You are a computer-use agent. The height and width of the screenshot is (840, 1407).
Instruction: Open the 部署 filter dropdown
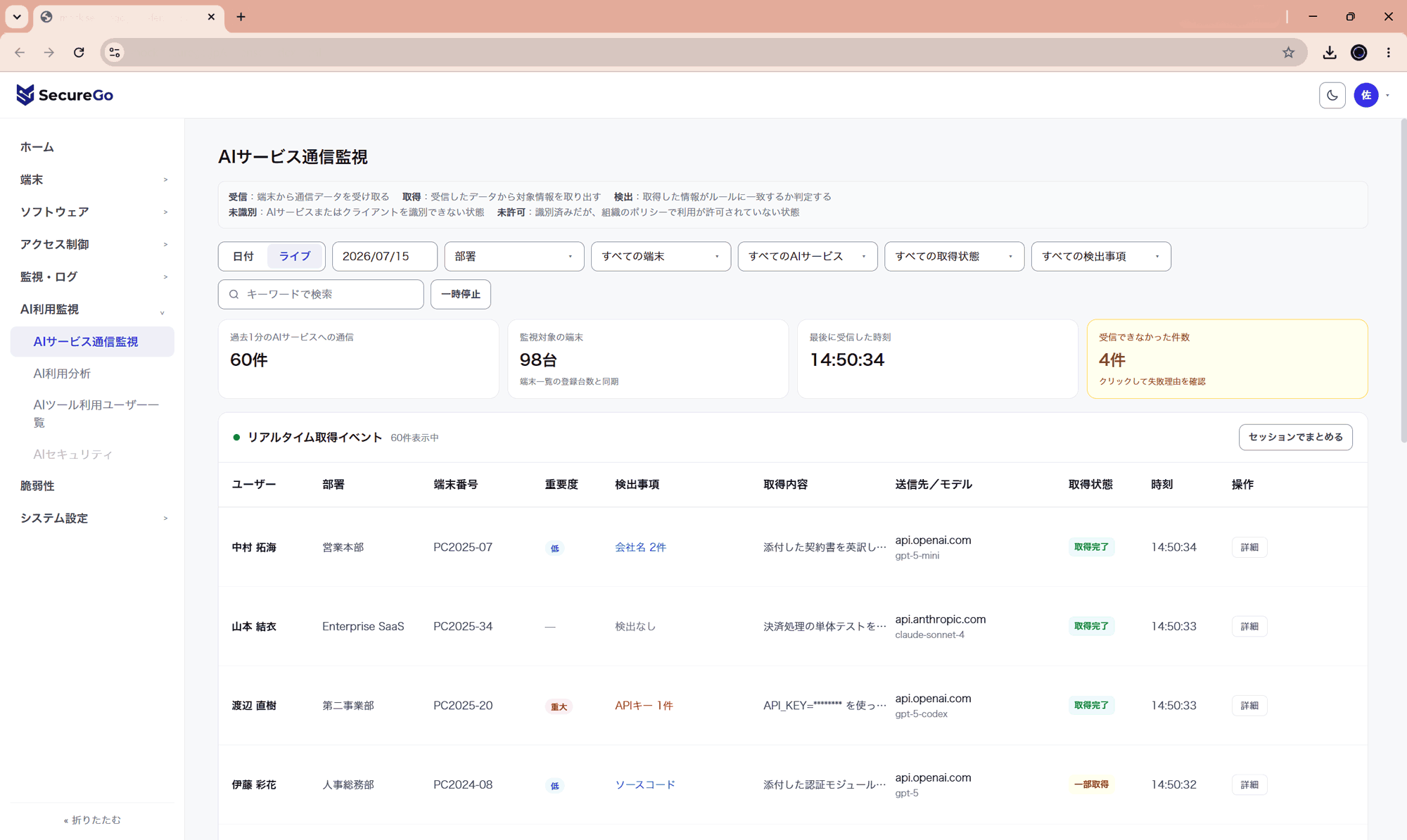pos(514,256)
